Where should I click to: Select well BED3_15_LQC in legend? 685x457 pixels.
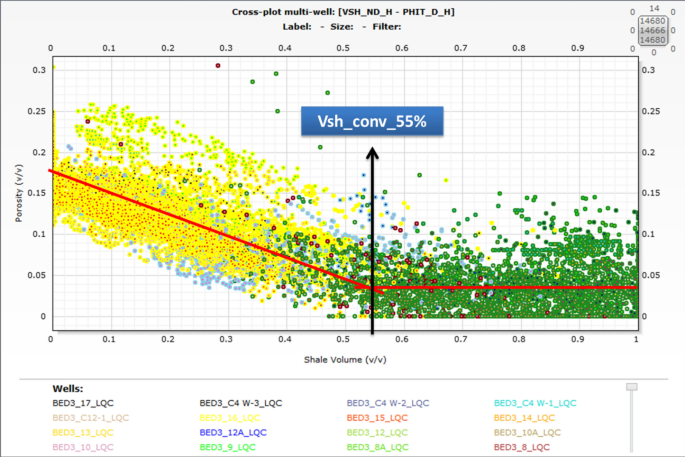[x=377, y=418]
